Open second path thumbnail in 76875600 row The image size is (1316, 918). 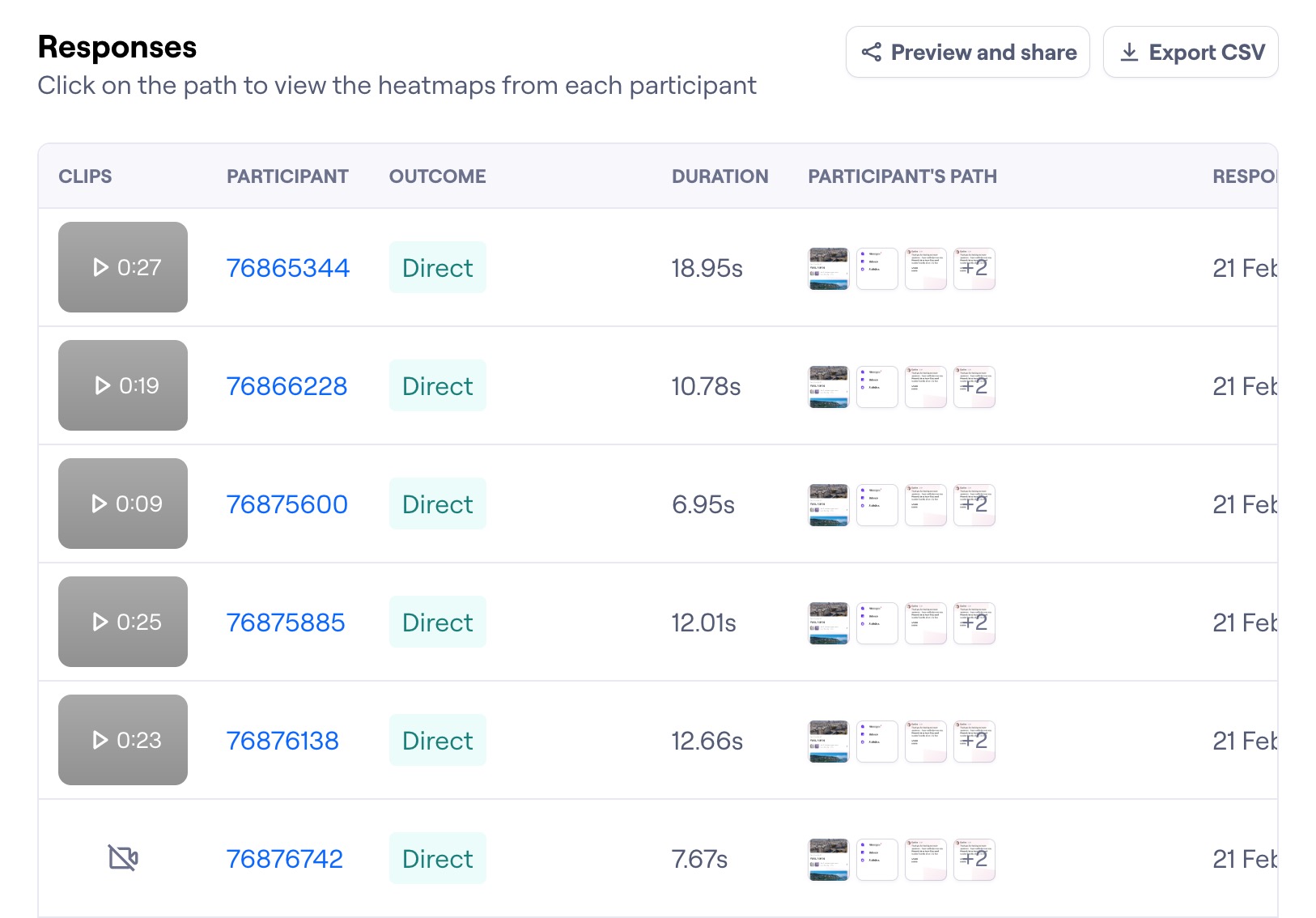[x=877, y=505]
